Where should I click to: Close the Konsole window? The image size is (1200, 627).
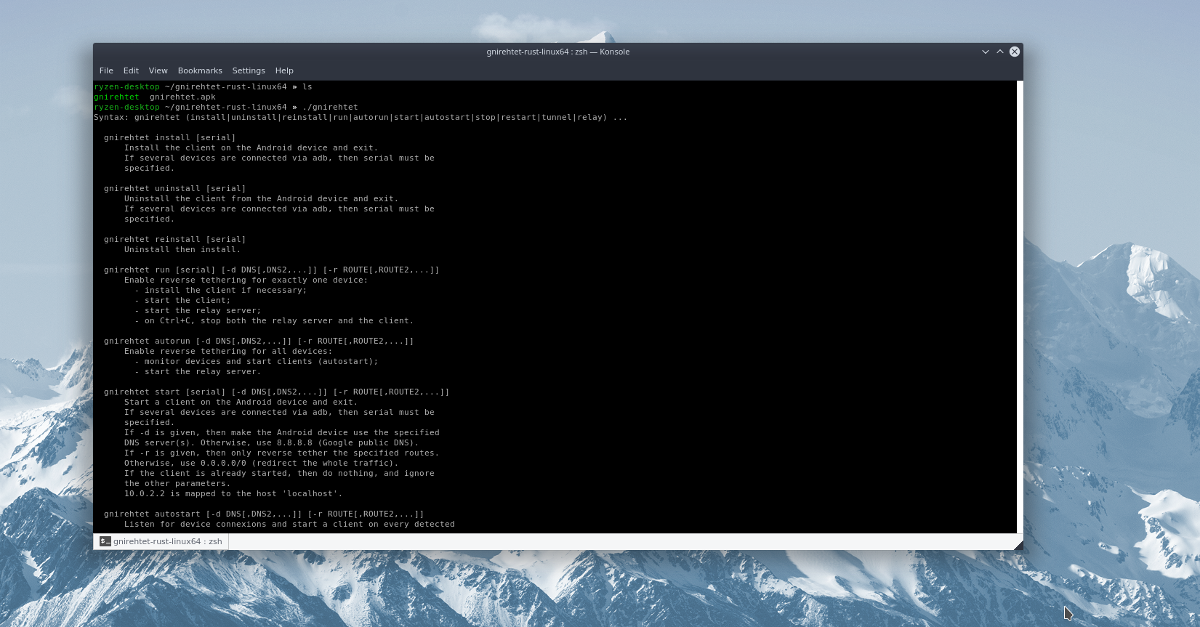click(x=1013, y=51)
